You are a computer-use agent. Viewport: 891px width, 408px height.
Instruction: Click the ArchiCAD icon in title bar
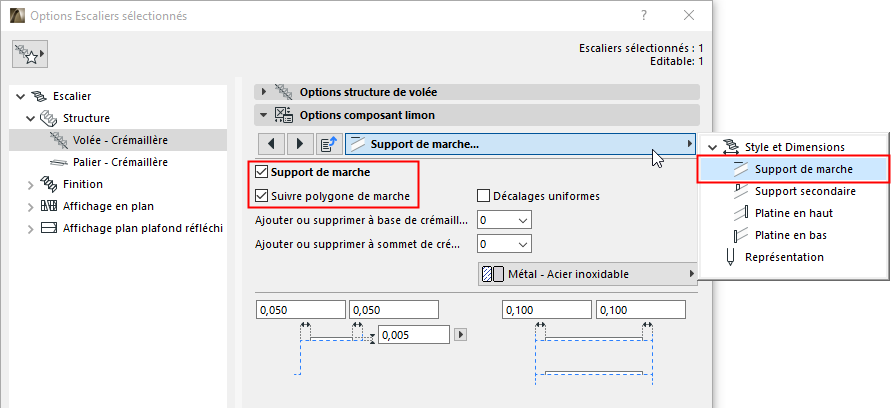pyautogui.click(x=17, y=15)
